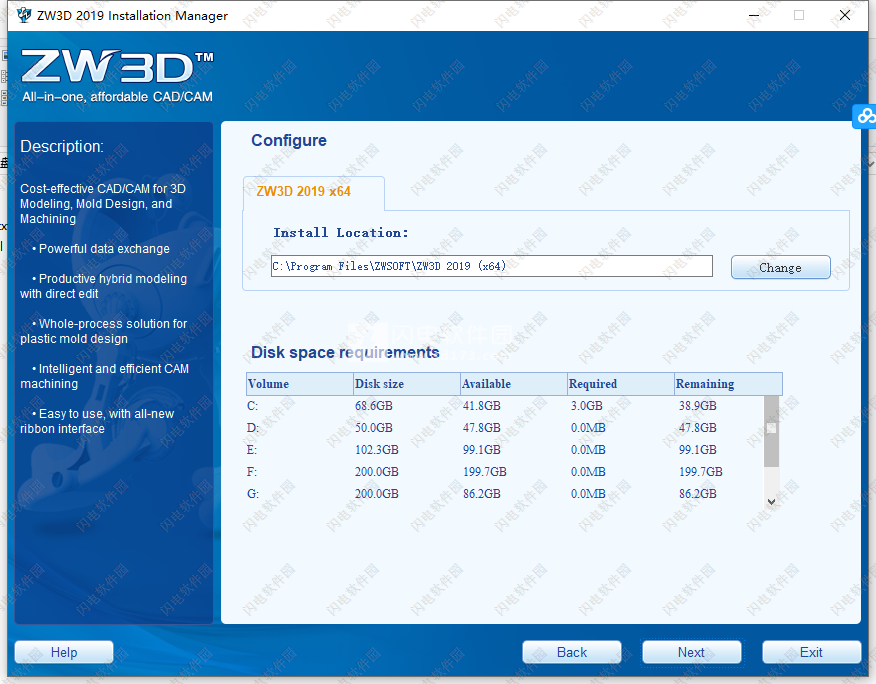The height and width of the screenshot is (684, 876).
Task: Go Back to the previous step
Action: point(572,652)
